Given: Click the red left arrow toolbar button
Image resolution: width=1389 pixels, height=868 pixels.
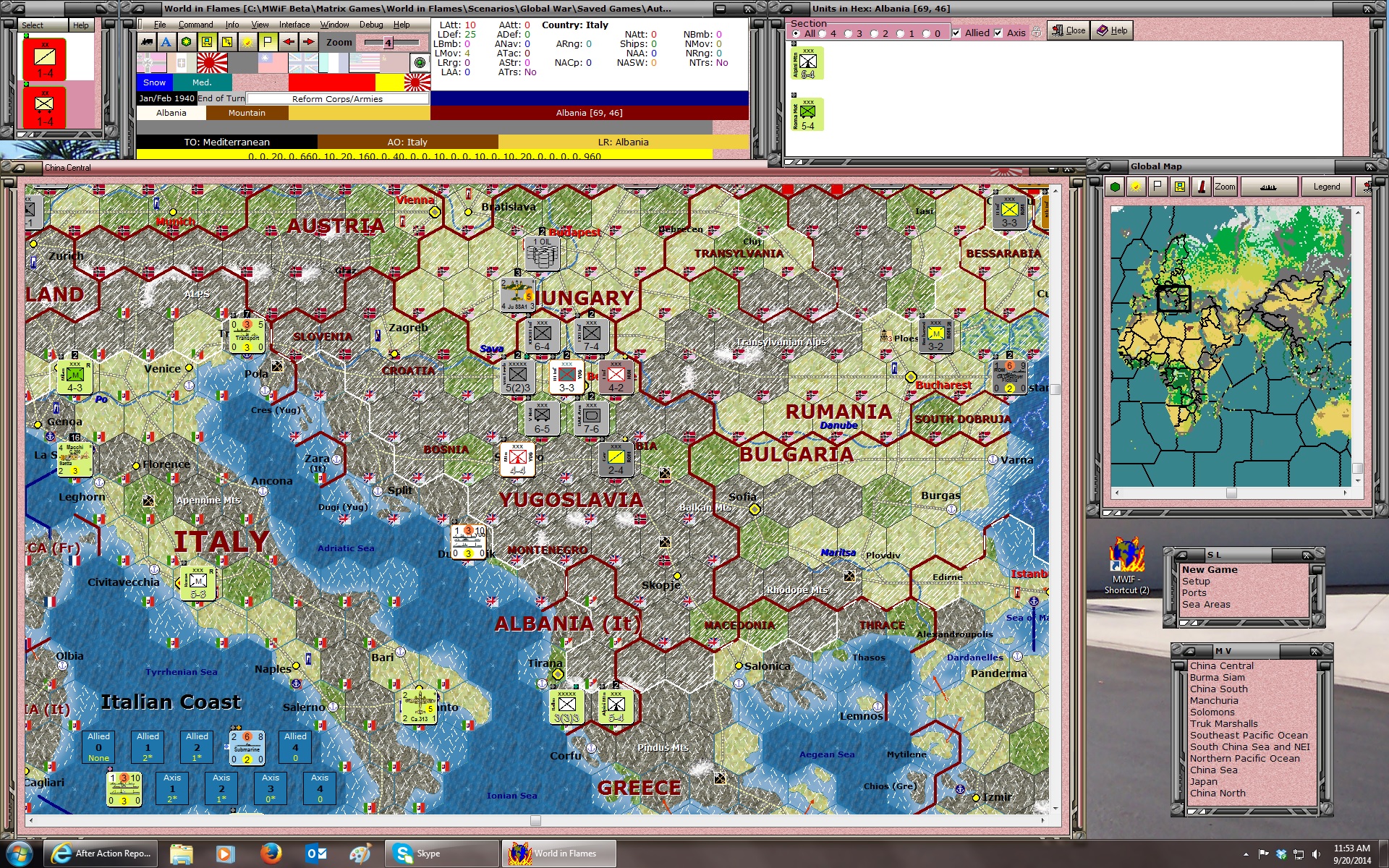Looking at the screenshot, I should [288, 42].
